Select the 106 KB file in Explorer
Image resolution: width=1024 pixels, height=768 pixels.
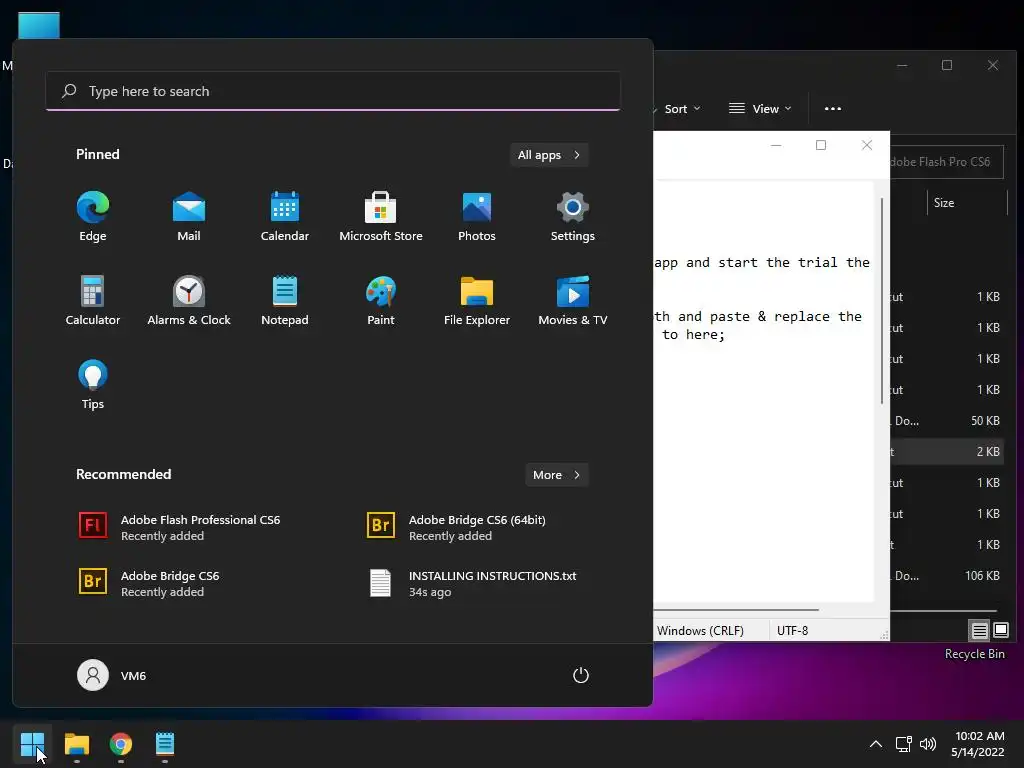pos(946,576)
